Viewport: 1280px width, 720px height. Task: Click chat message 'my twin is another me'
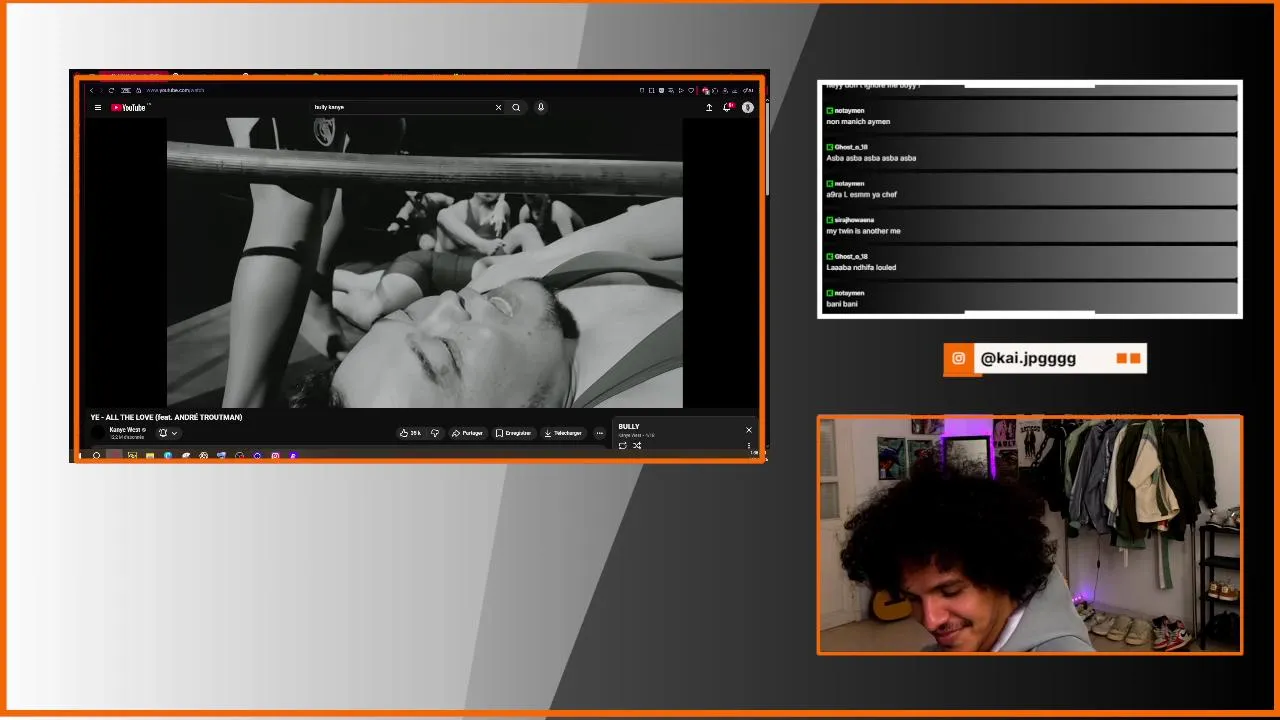863,231
